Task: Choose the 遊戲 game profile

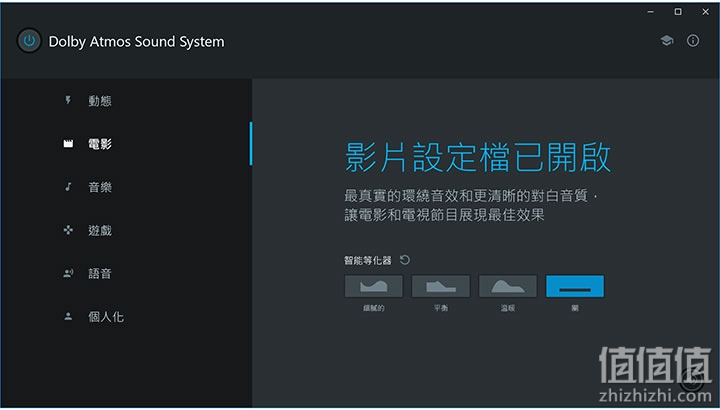Action: coord(126,230)
